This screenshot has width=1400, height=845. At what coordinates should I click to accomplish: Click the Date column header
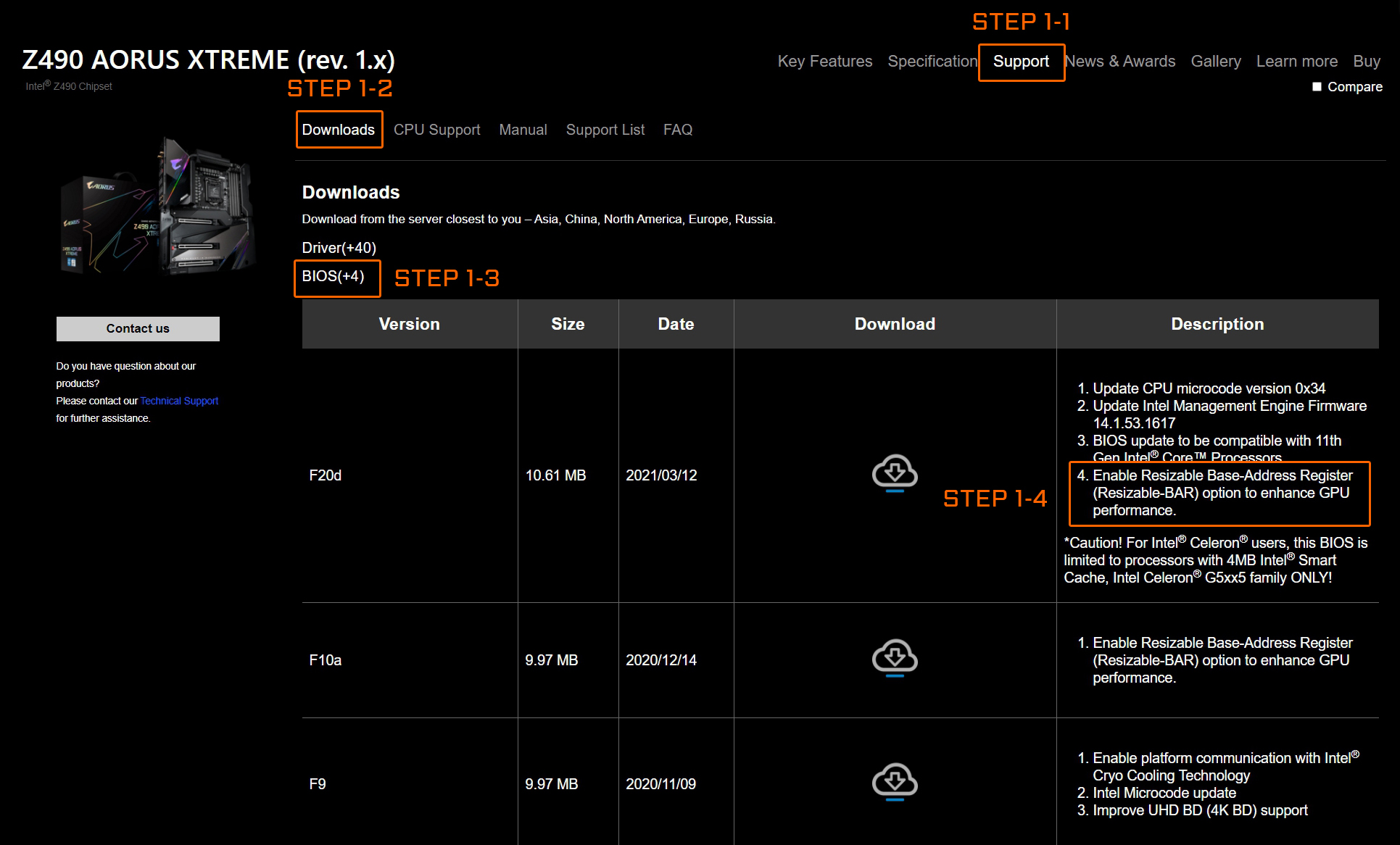(x=676, y=324)
